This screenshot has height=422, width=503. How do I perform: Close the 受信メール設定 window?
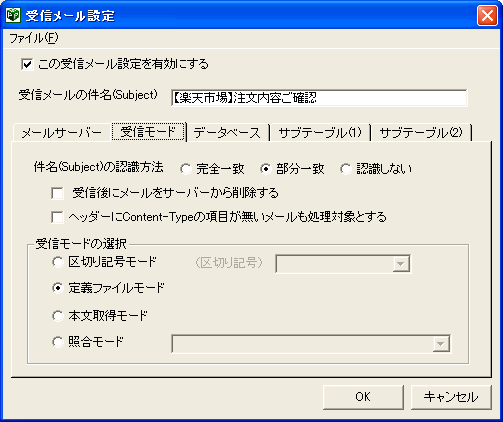tap(487, 15)
